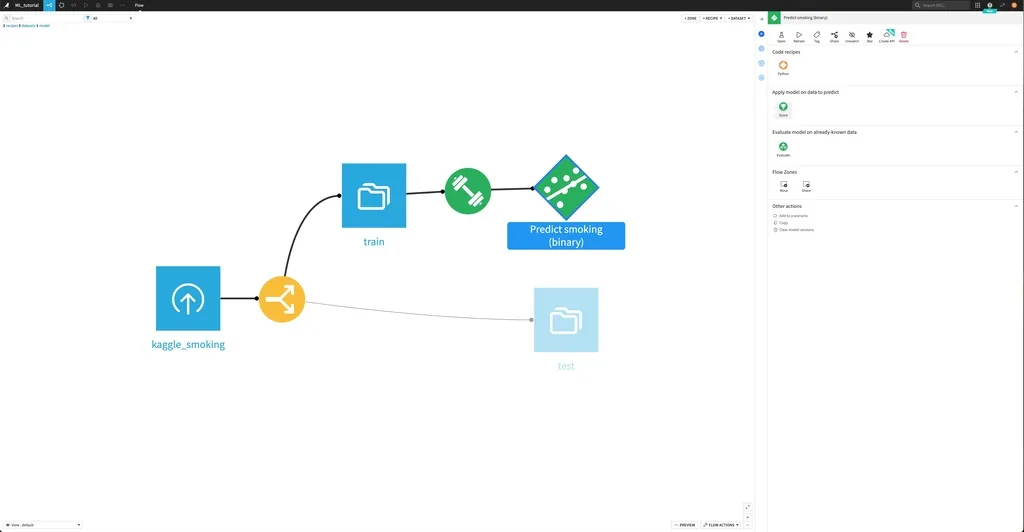1024x532 pixels.
Task: Open the All filter dropdown
Action: (108, 18)
